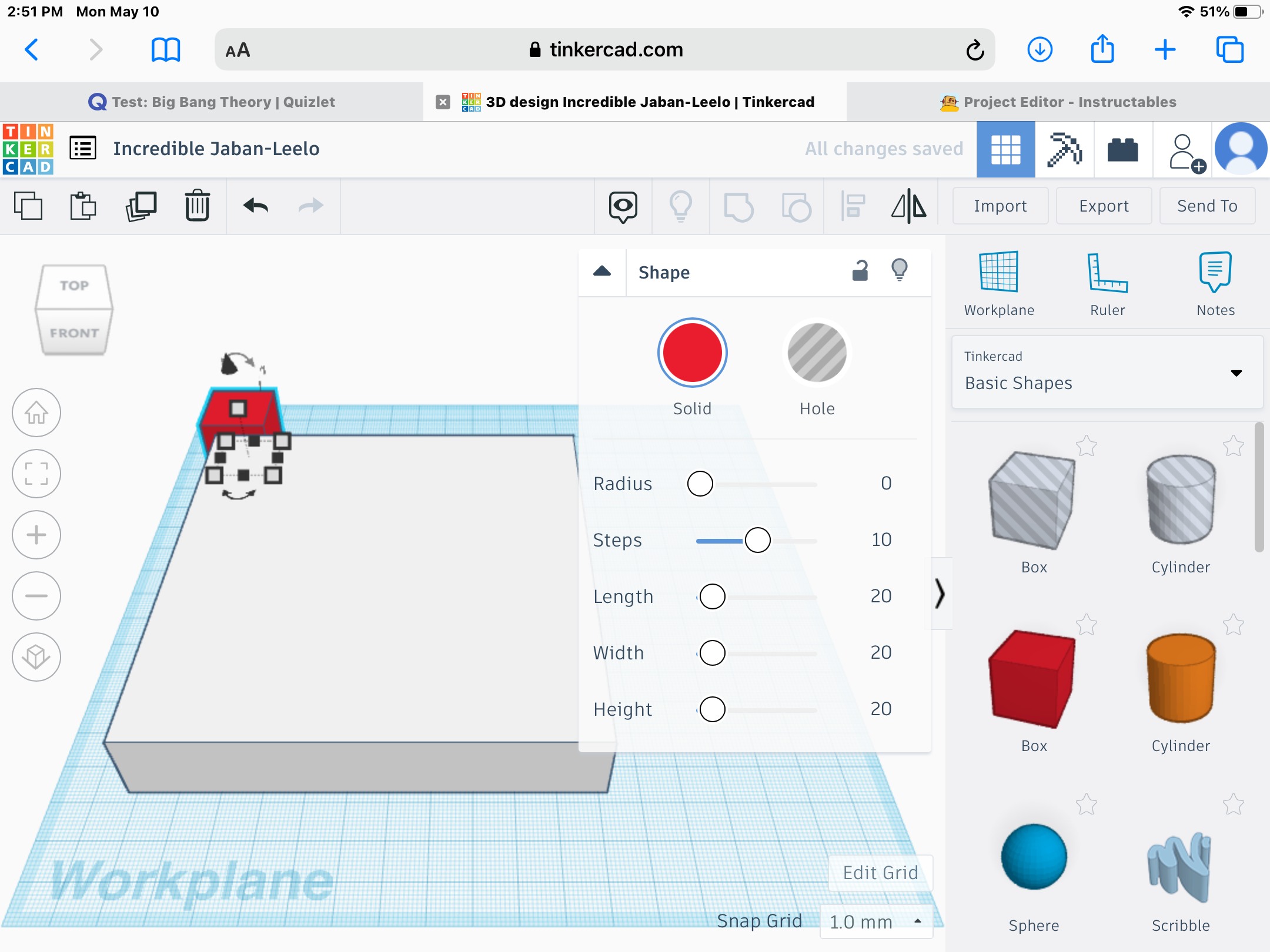
Task: Switch to the Quizlet Big Bang Theory tab
Action: coord(212,102)
